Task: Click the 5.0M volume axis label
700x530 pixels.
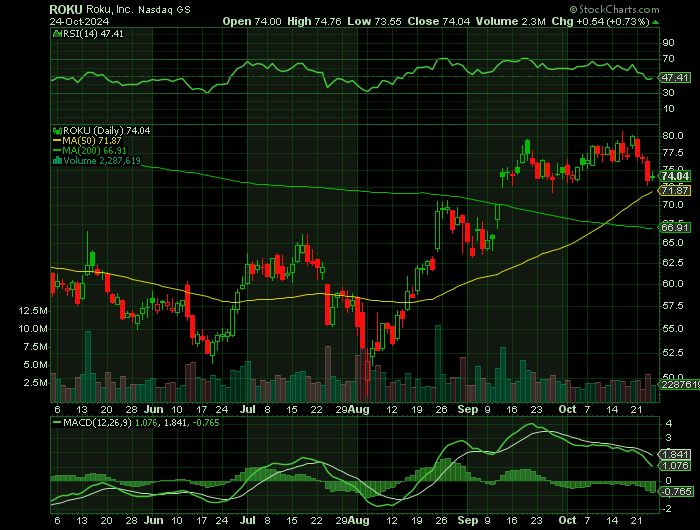Action: tap(35, 365)
